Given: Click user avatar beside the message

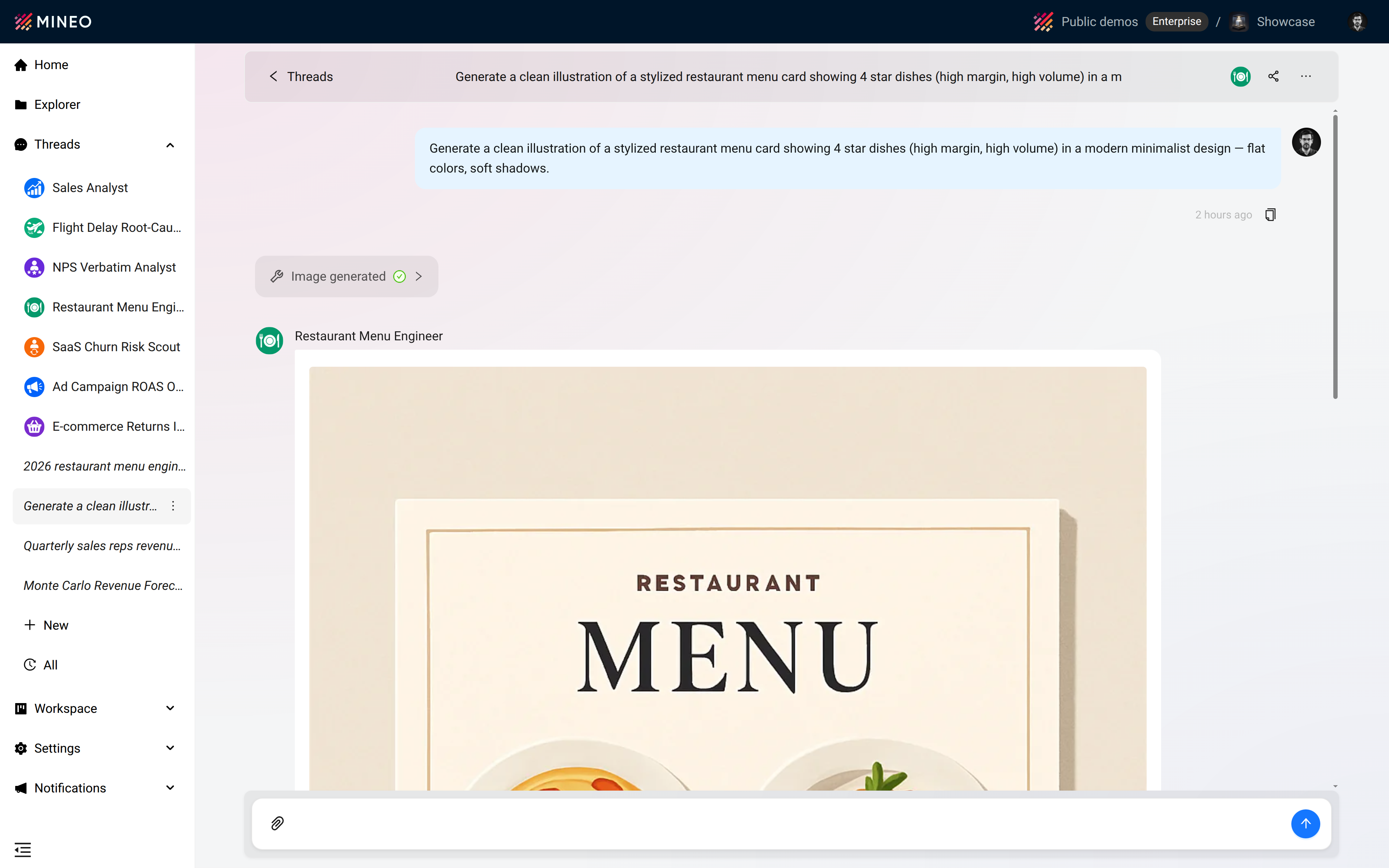Looking at the screenshot, I should pos(1307,142).
